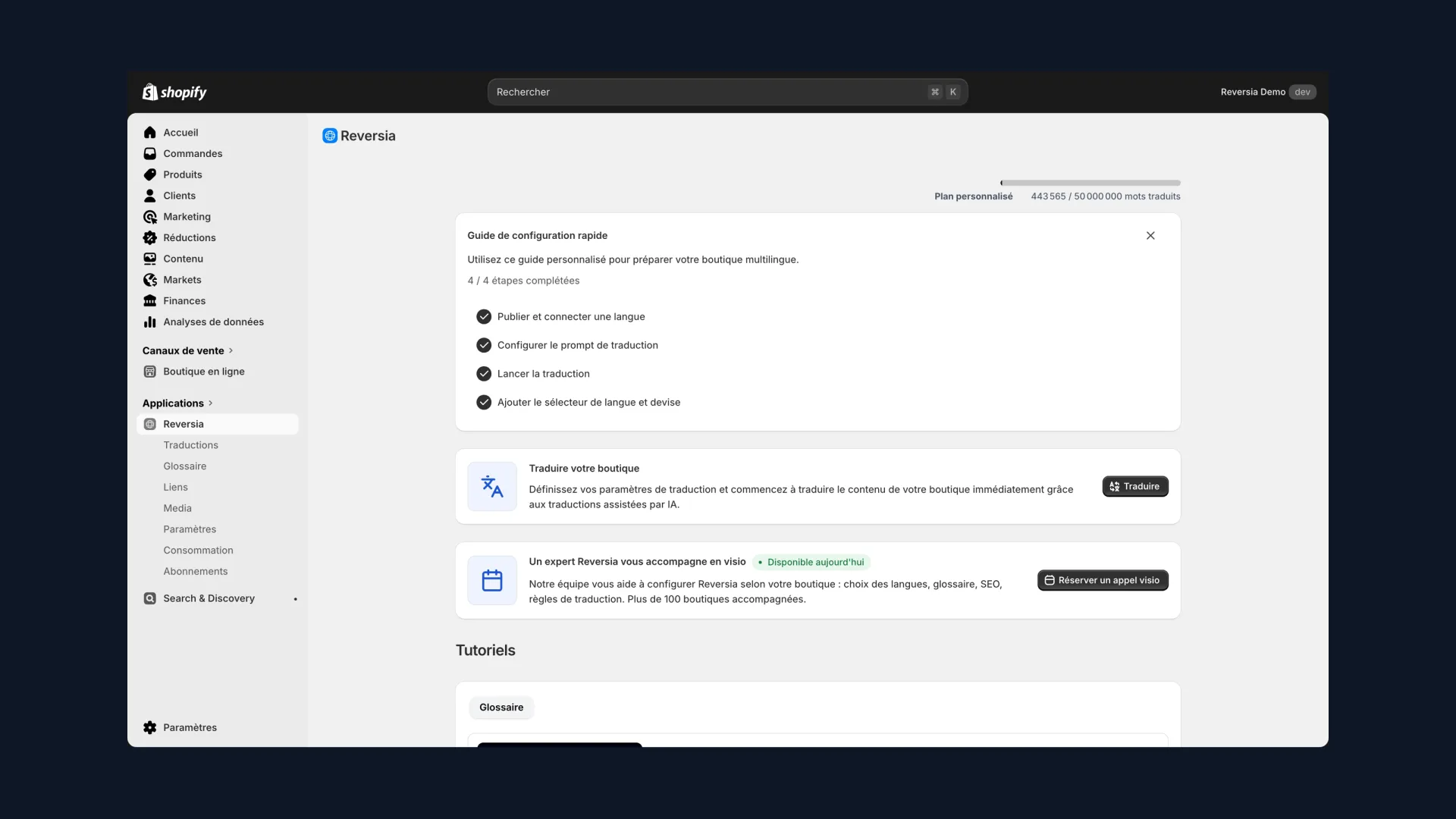
Task: Click the Analyses de données chart icon
Action: (x=150, y=322)
